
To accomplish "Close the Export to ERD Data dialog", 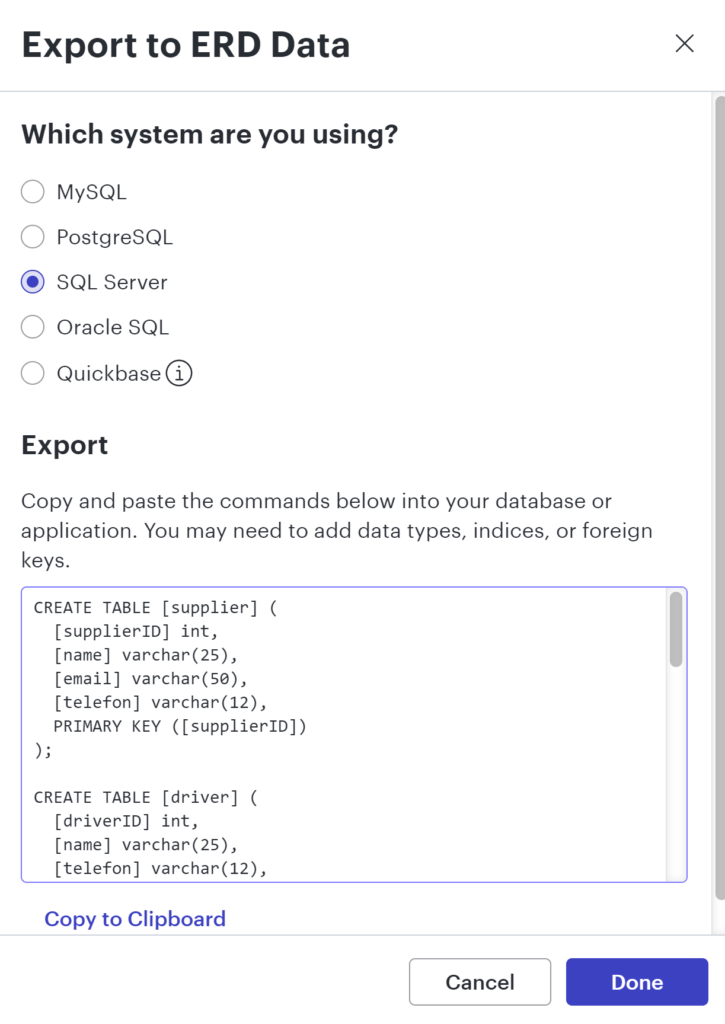I will point(684,43).
